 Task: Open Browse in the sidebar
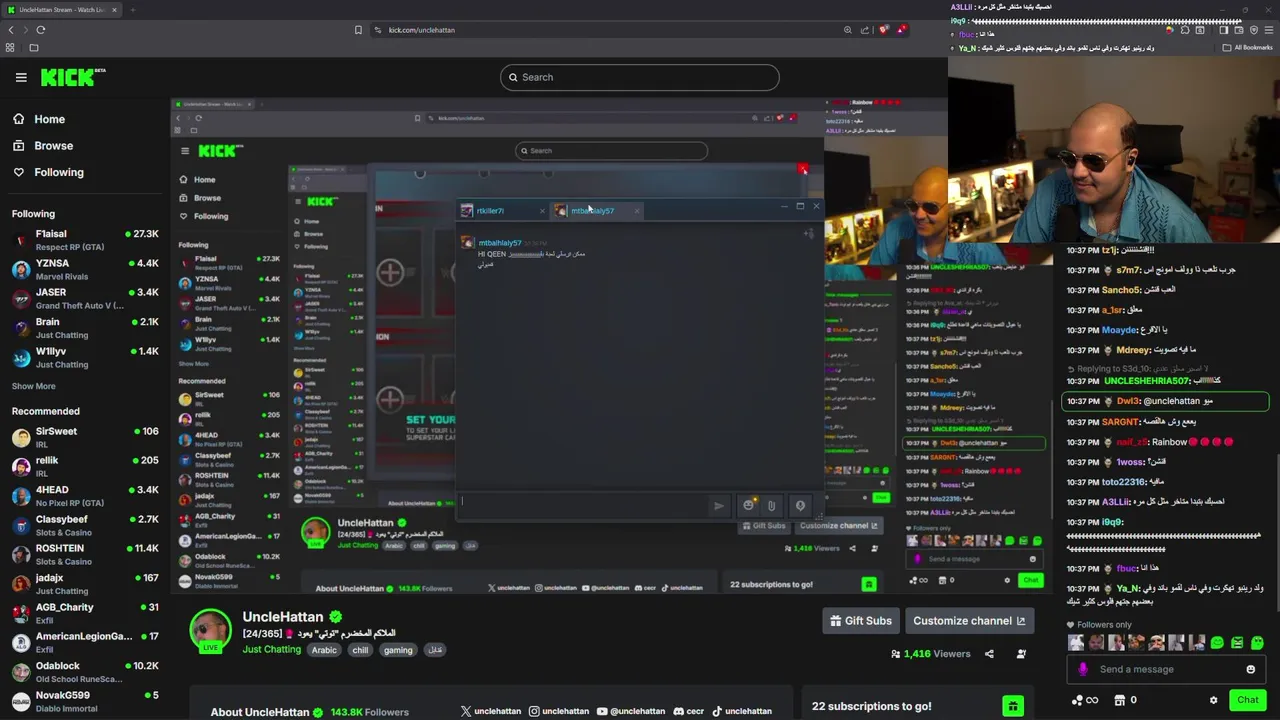pos(43,146)
